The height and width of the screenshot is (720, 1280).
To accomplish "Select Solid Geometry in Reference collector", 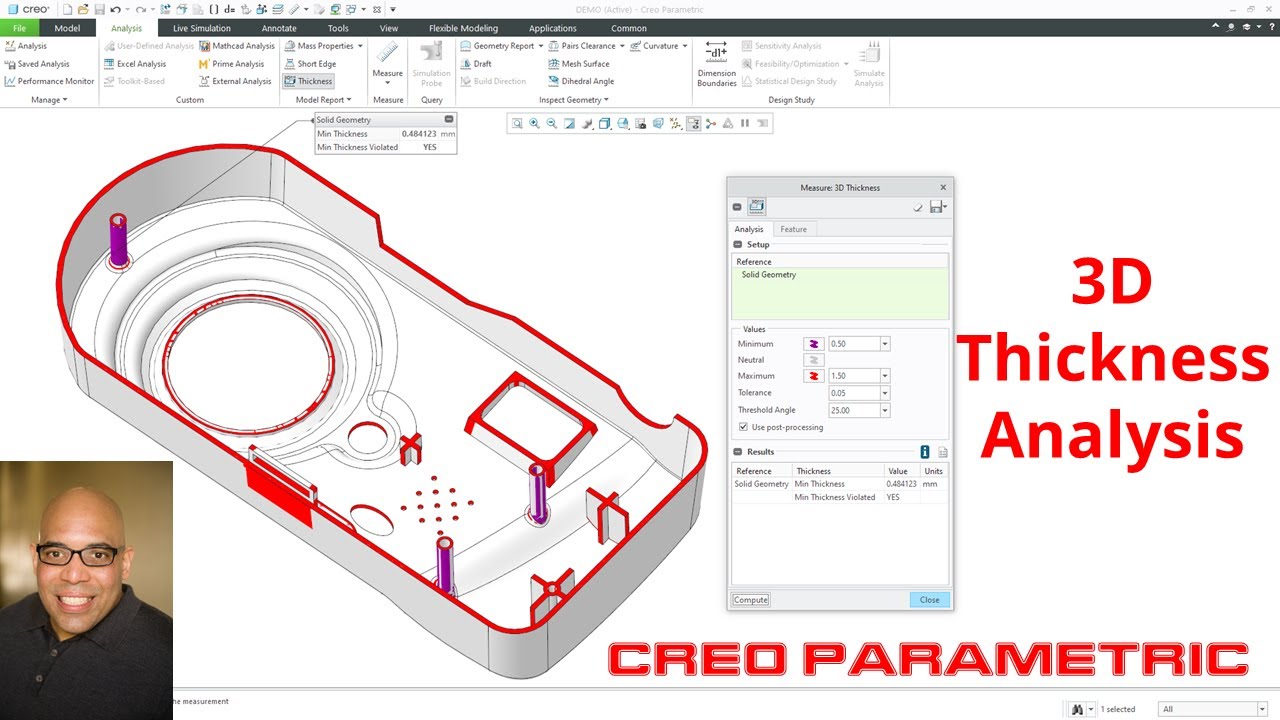I will [x=768, y=274].
